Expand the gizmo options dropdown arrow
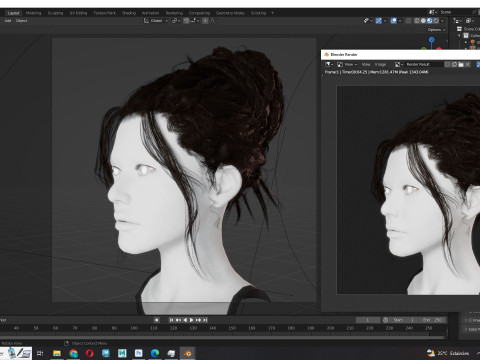This screenshot has height=360, width=480. pos(385,21)
